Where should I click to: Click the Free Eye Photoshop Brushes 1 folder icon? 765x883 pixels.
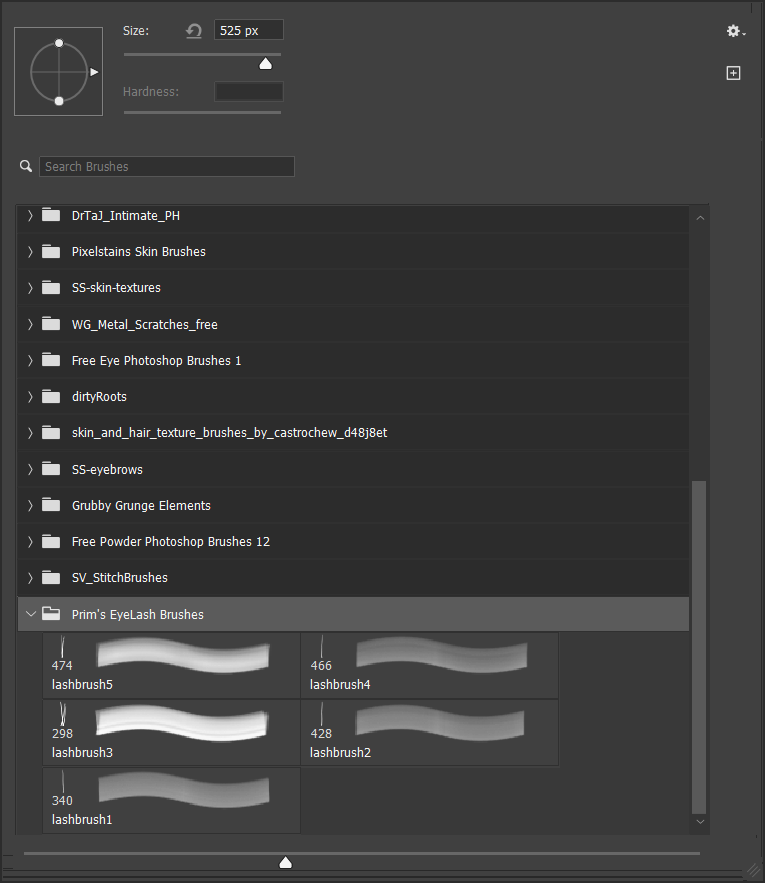point(51,360)
